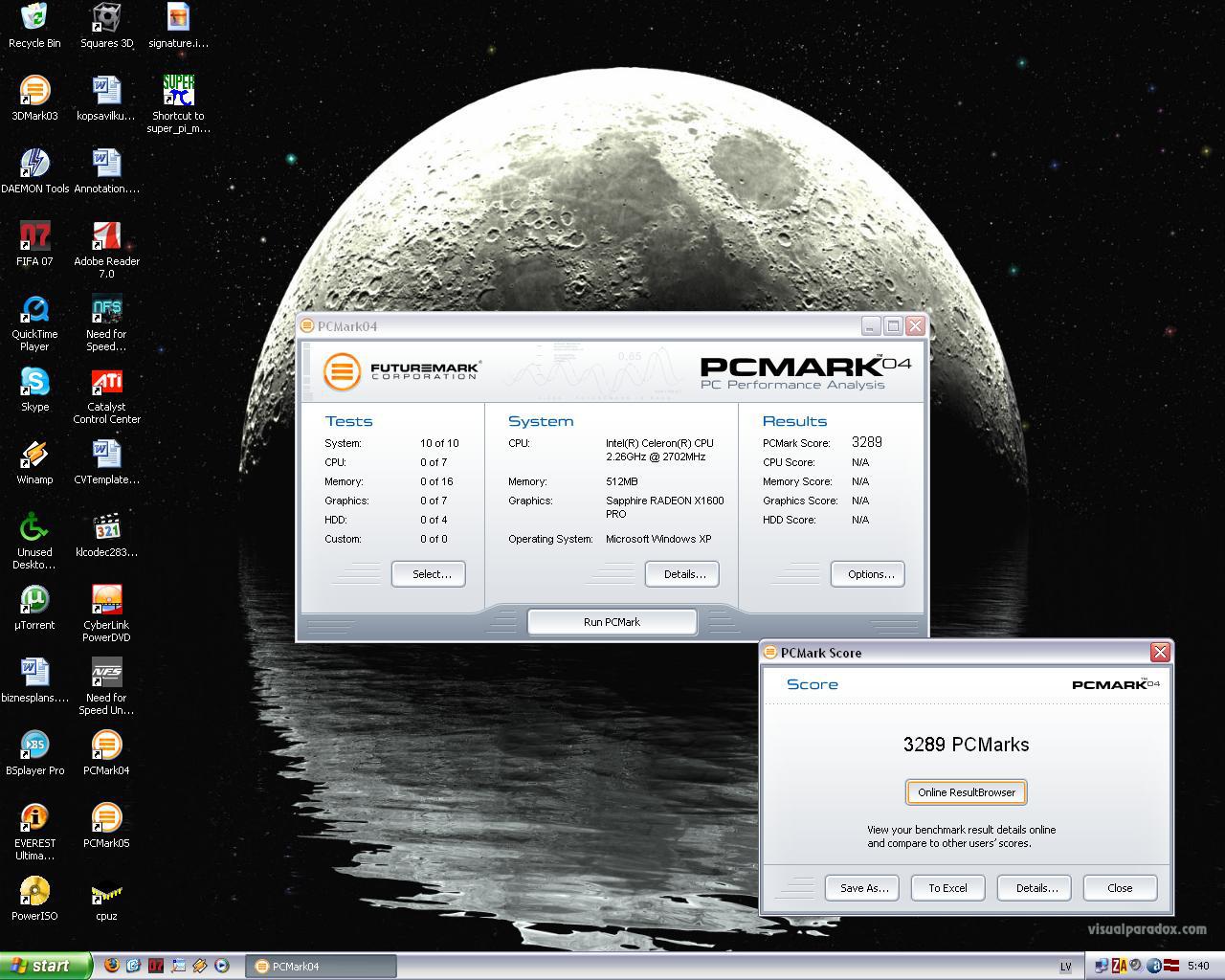Click the Close button in Score dialog
The height and width of the screenshot is (980, 1225).
[1121, 888]
